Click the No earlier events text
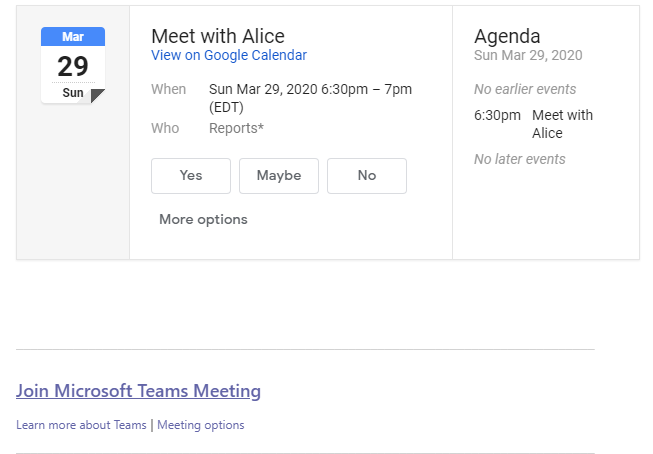The image size is (653, 454). tap(525, 89)
